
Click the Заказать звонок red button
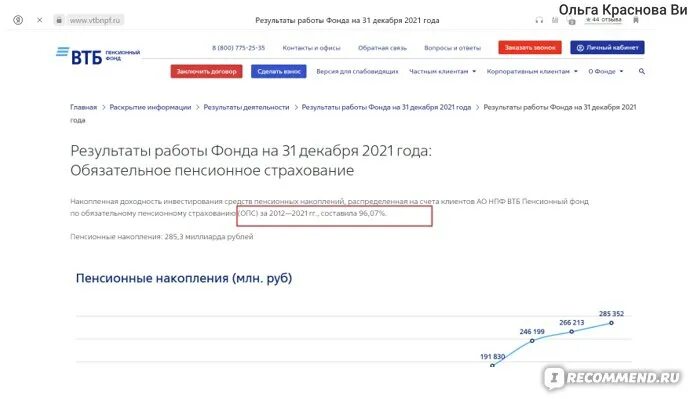[x=530, y=48]
